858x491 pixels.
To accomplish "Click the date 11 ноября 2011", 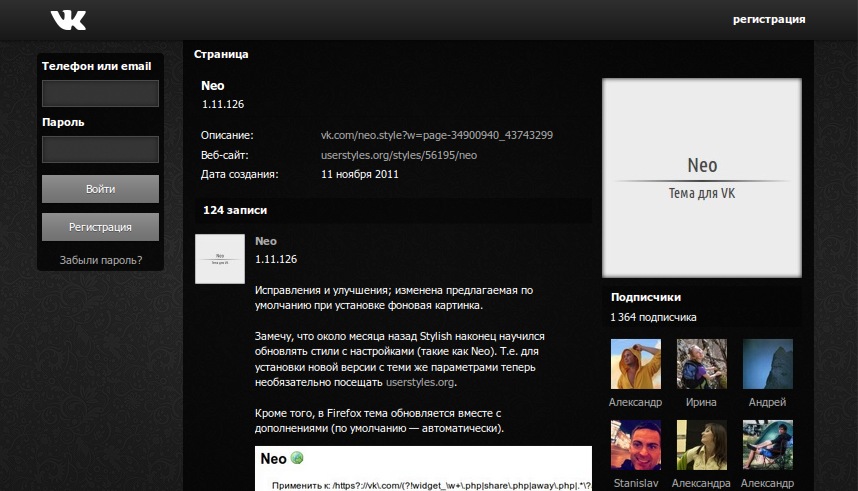I will 360,175.
